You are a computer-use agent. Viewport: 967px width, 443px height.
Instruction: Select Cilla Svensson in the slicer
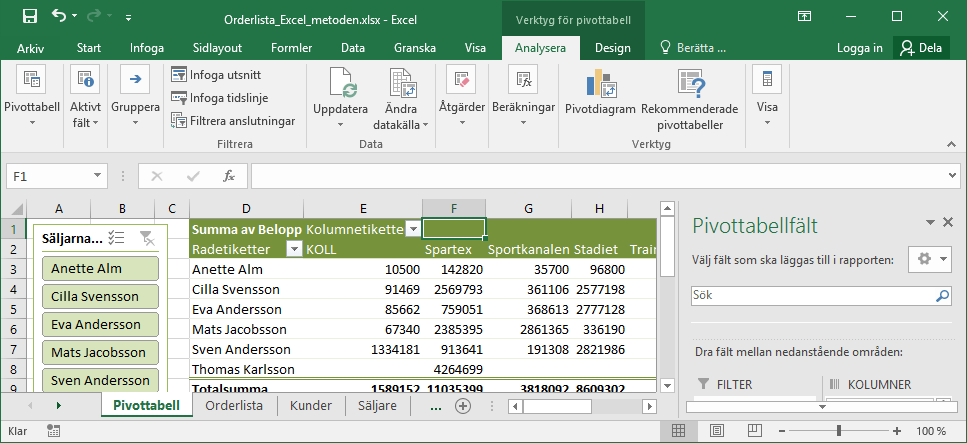click(101, 296)
